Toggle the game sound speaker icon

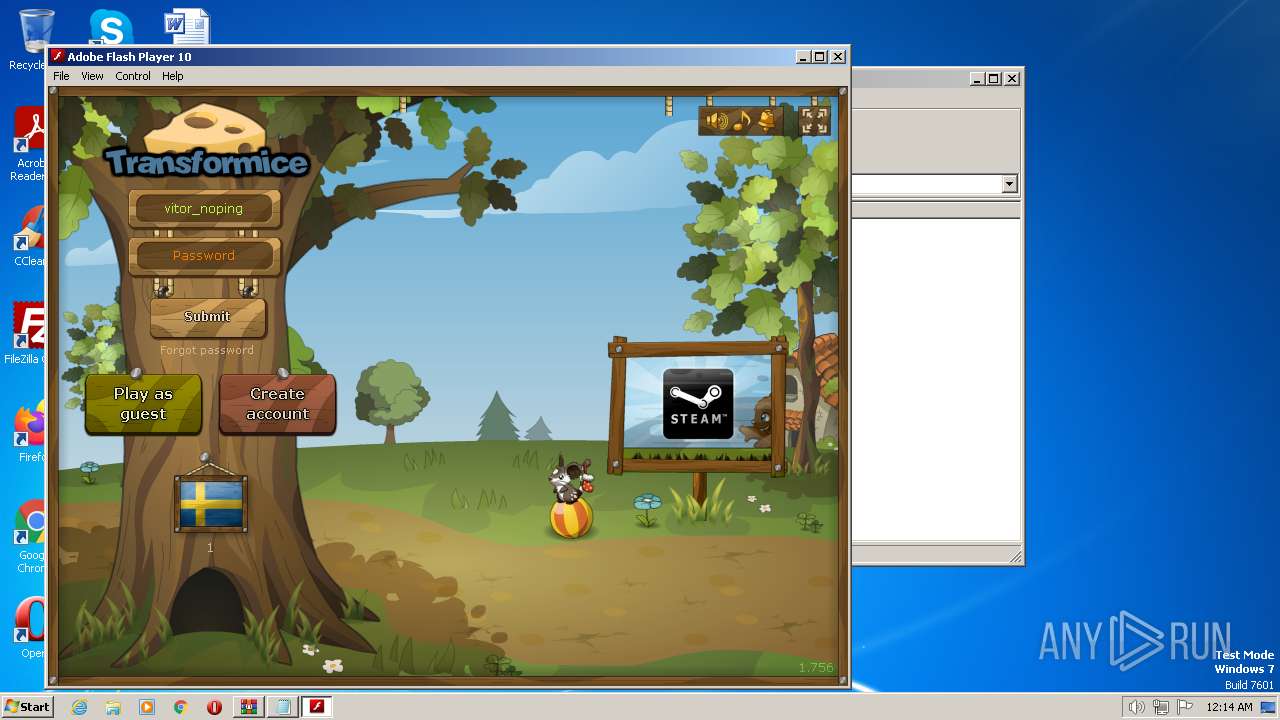[x=717, y=121]
